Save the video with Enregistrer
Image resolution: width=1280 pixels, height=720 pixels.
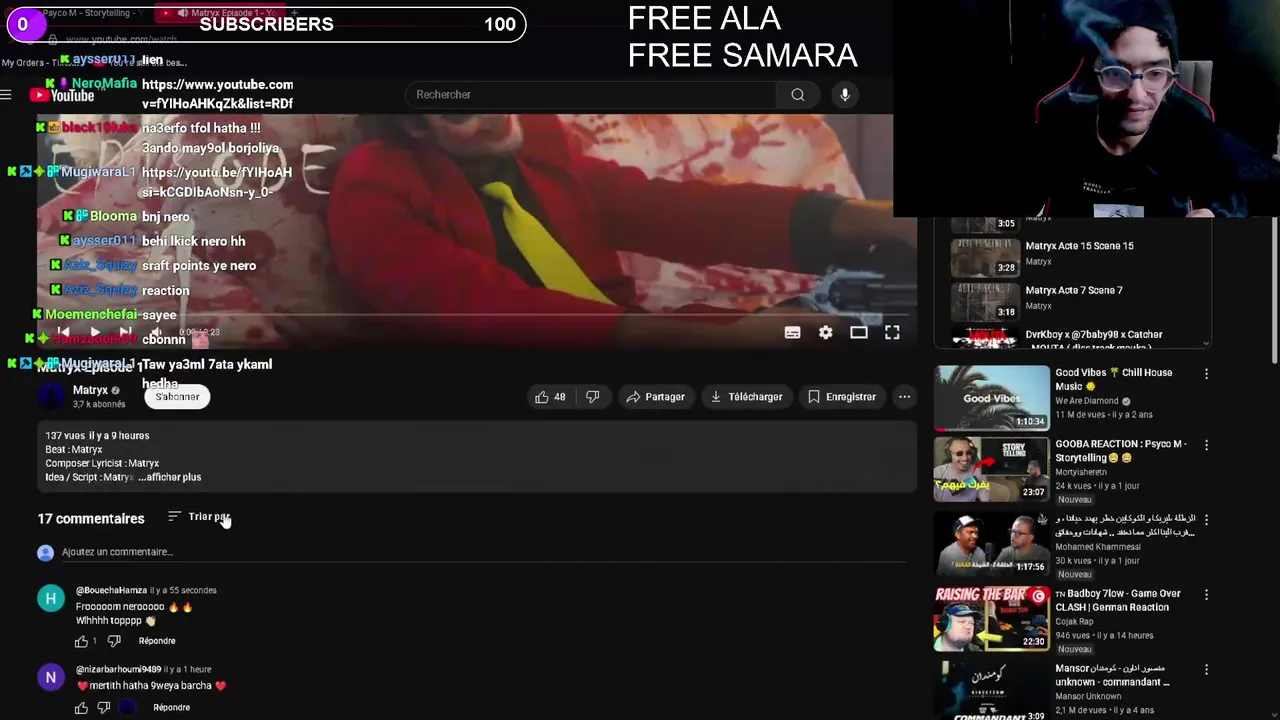click(841, 397)
